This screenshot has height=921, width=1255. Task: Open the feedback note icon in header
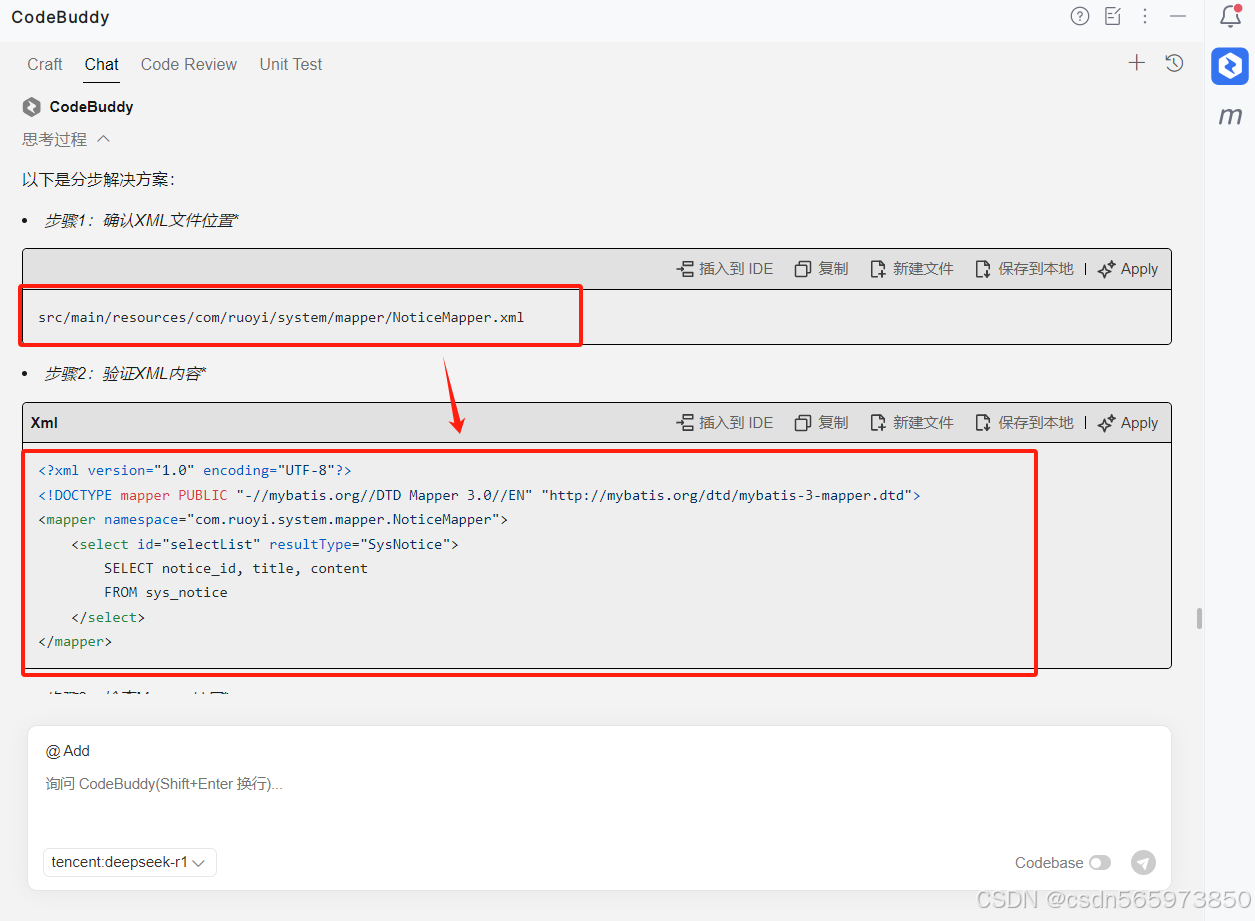click(1113, 16)
